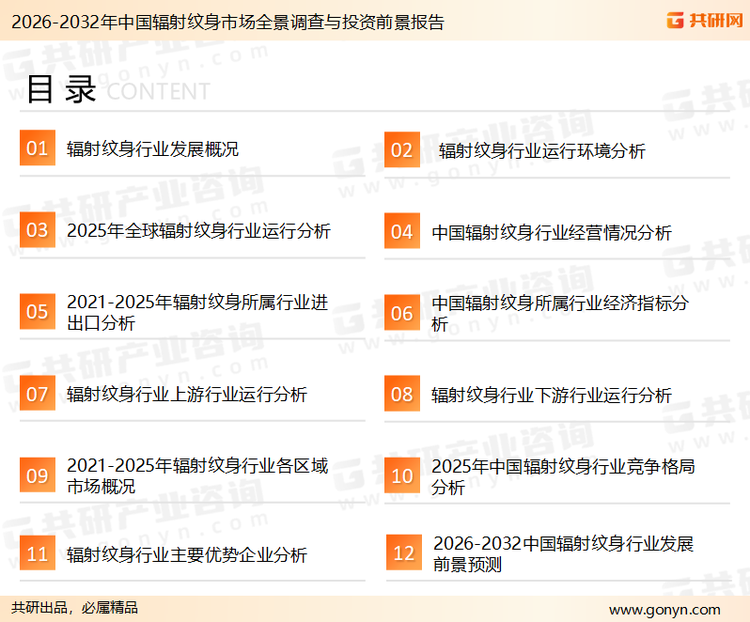750x622 pixels.
Task: Choose the 12 section number badge
Action: coord(403,553)
